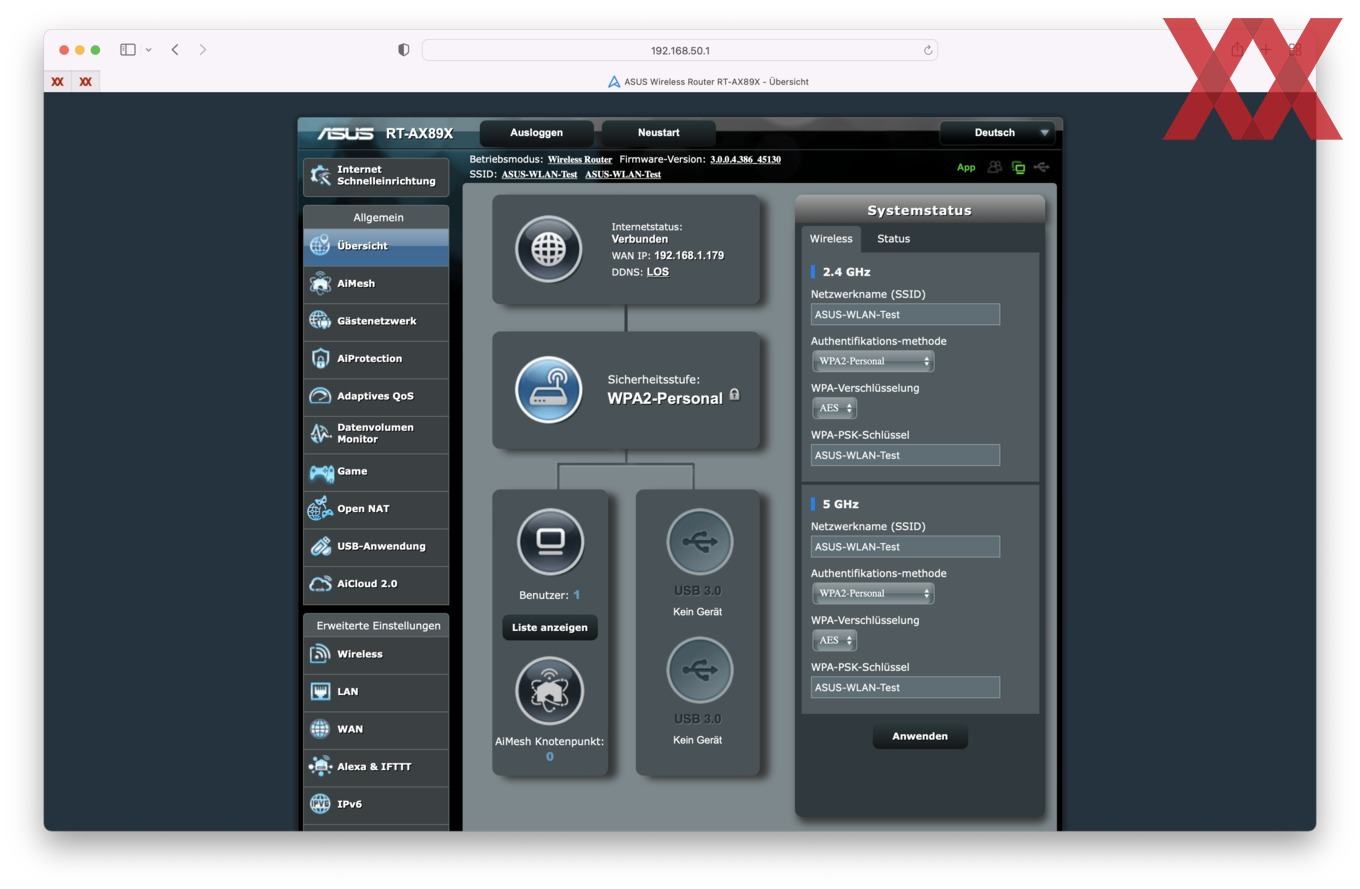Screen dimensions: 1360x889
Task: Open AiProtection section
Action: (376, 359)
